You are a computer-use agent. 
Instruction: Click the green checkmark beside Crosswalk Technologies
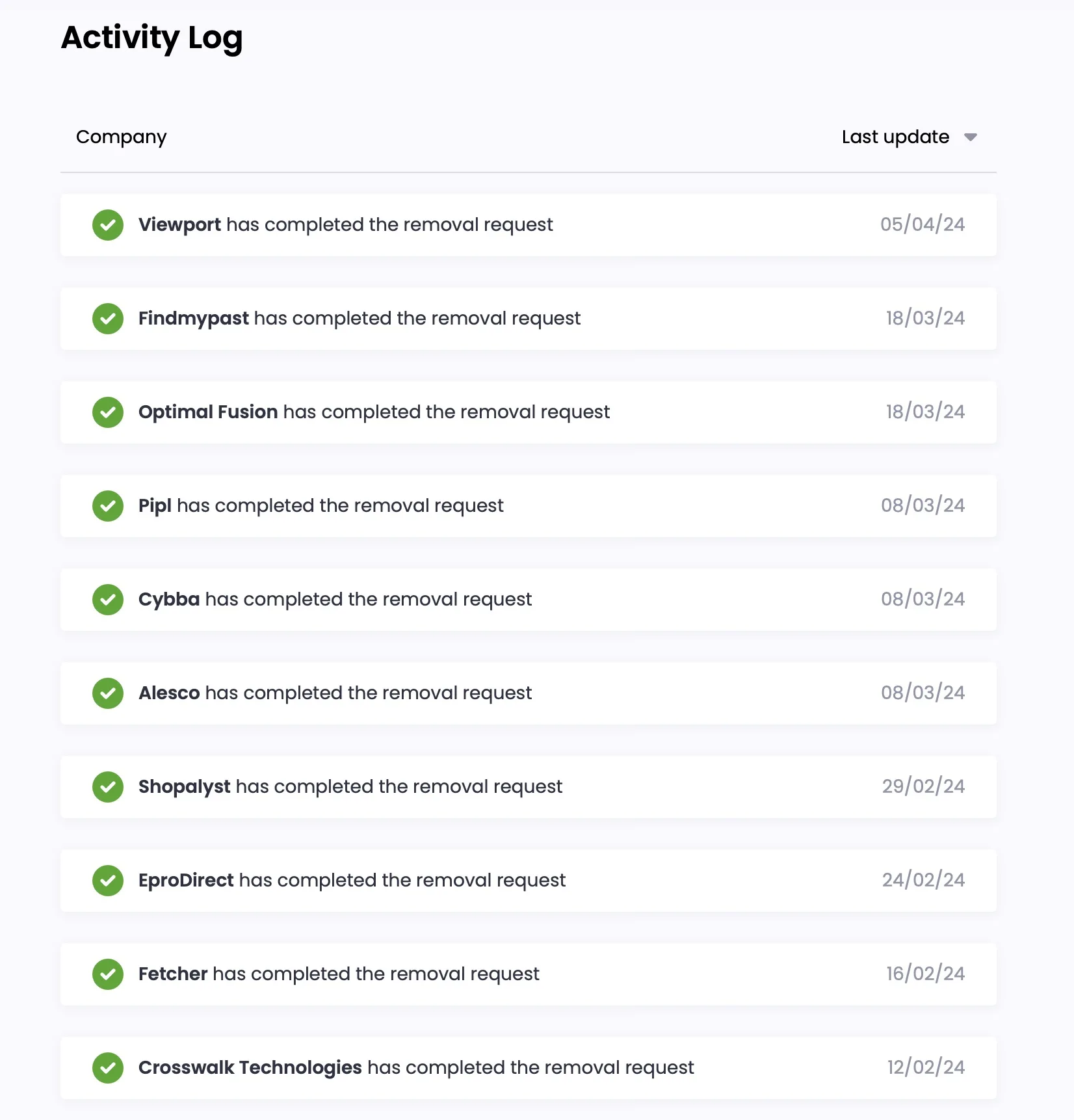pyautogui.click(x=108, y=1068)
